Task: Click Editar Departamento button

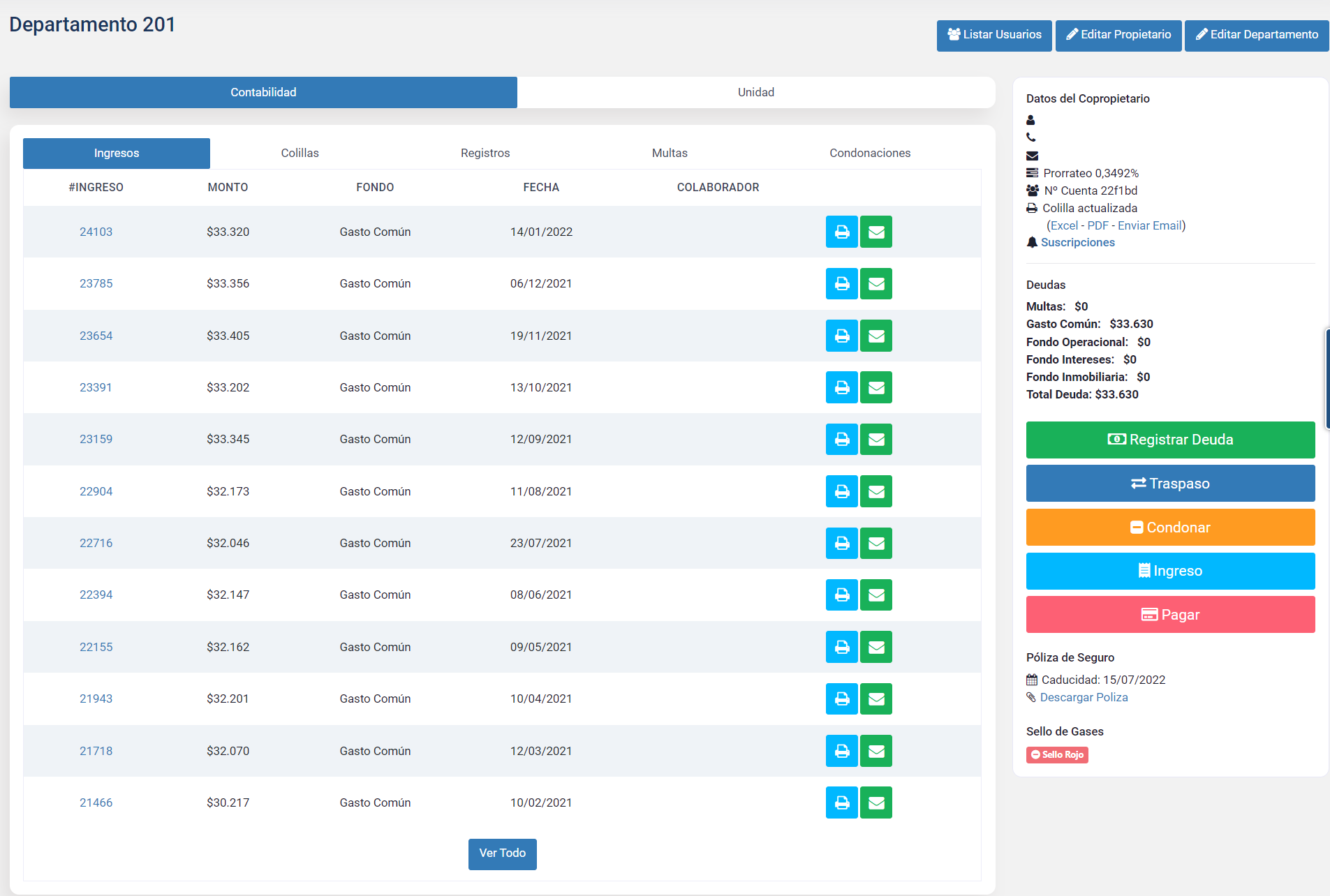Action: click(x=1257, y=35)
